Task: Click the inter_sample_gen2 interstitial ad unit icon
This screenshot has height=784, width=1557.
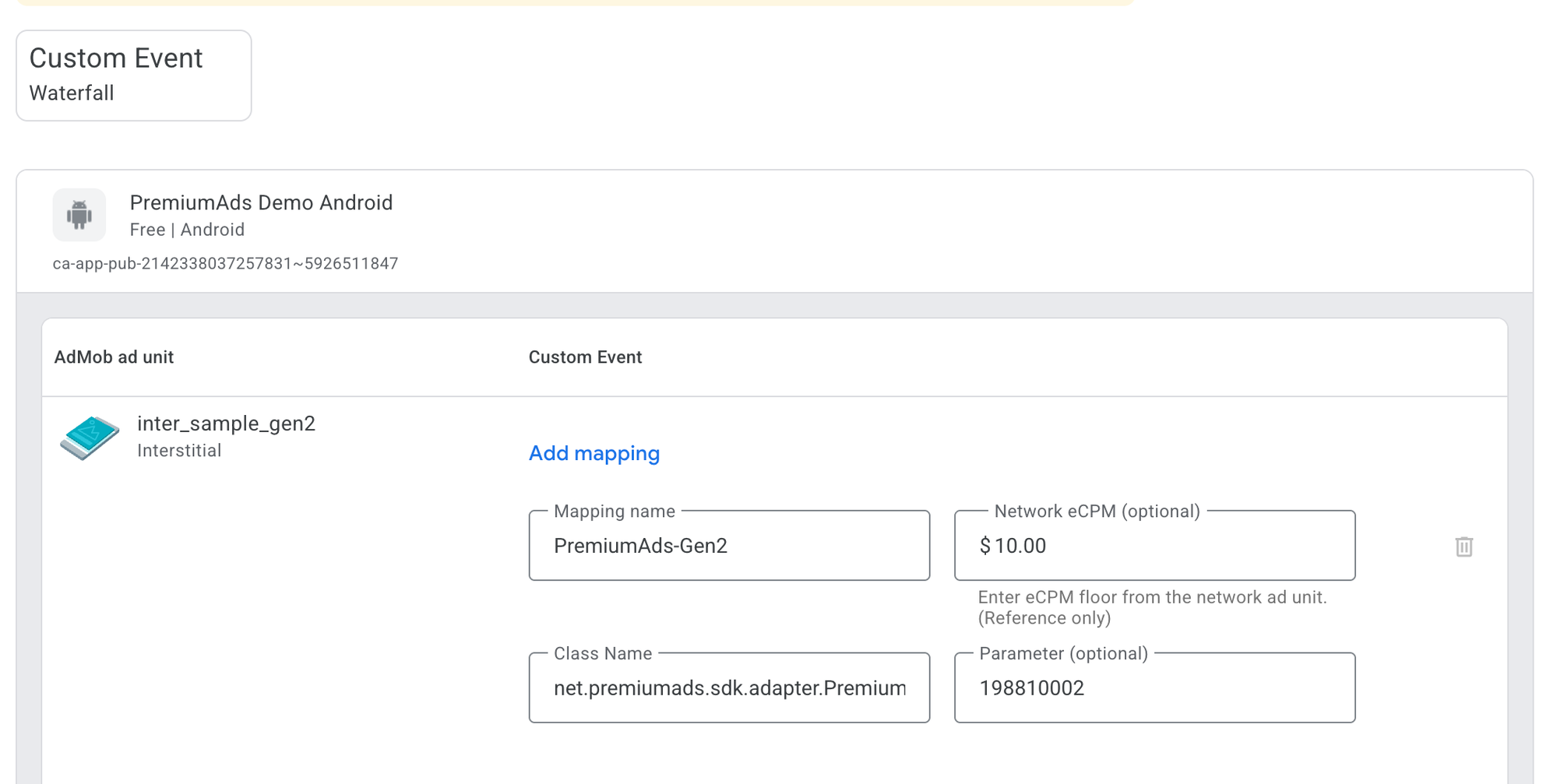Action: click(x=90, y=438)
